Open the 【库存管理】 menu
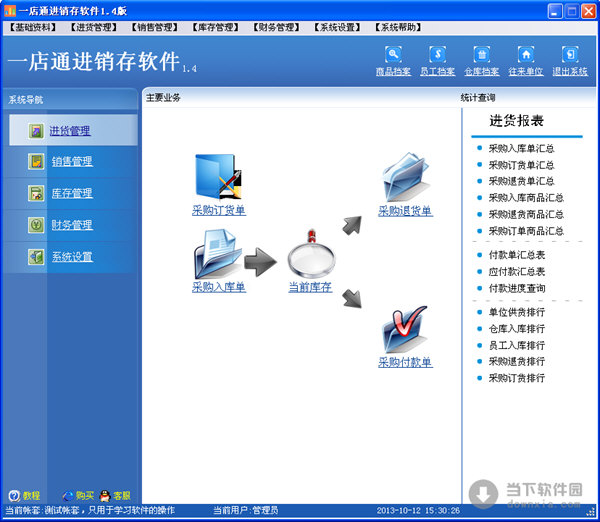This screenshot has height=522, width=600. pos(215,27)
